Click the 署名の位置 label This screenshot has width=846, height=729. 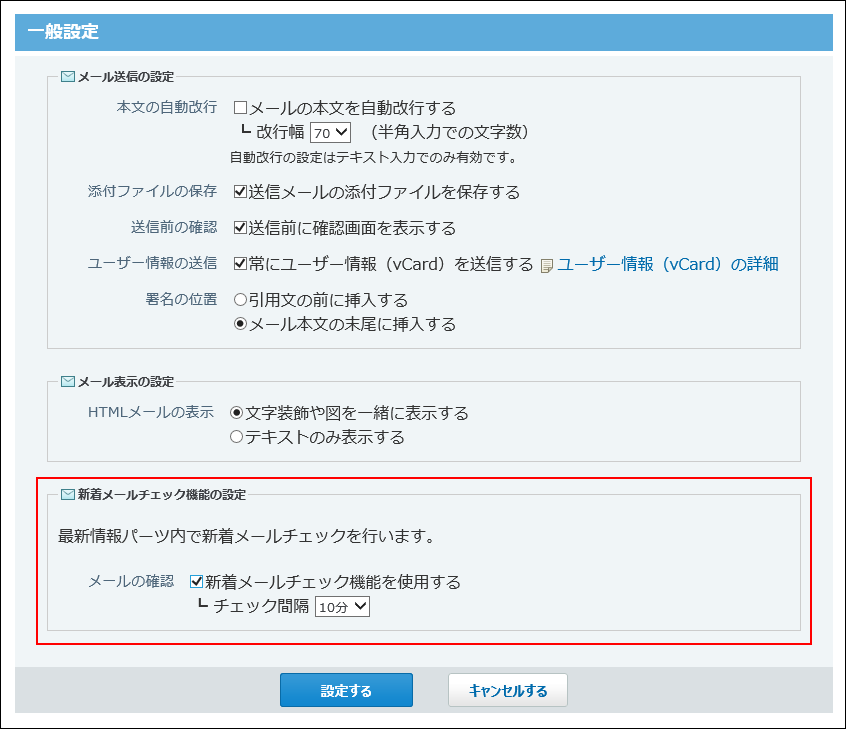[x=181, y=299]
